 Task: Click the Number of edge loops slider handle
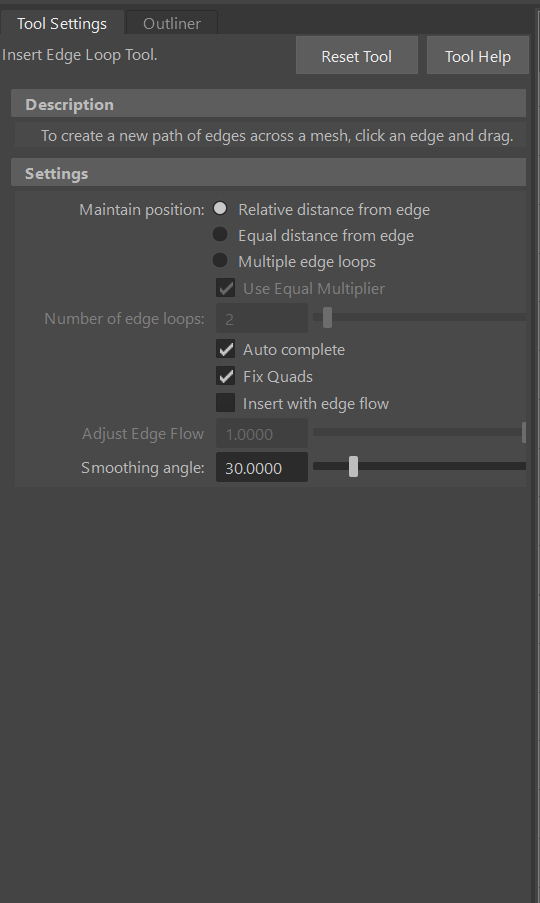(x=327, y=317)
